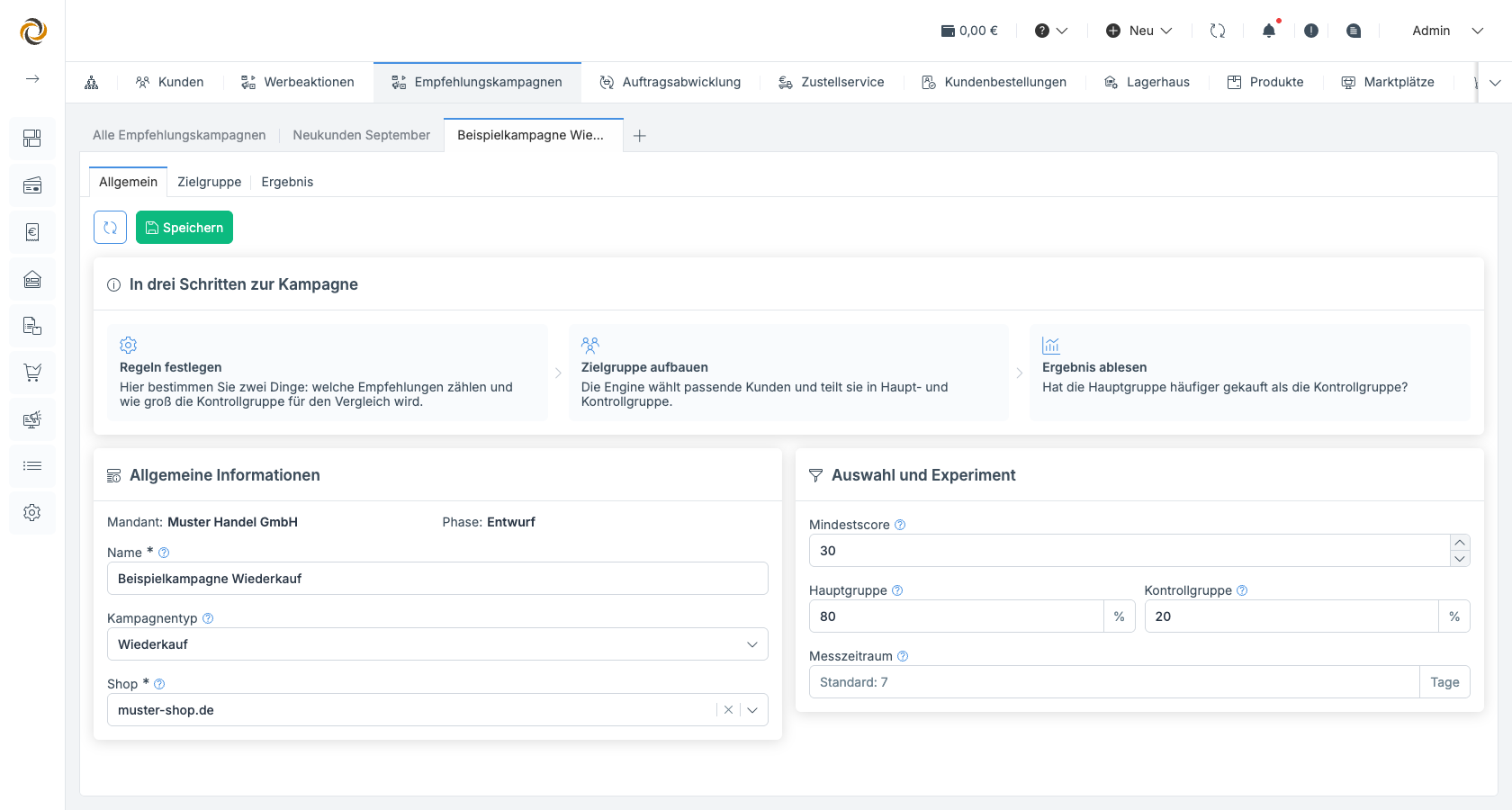
Task: Increase the Mindestscore value
Action: [x=1460, y=543]
